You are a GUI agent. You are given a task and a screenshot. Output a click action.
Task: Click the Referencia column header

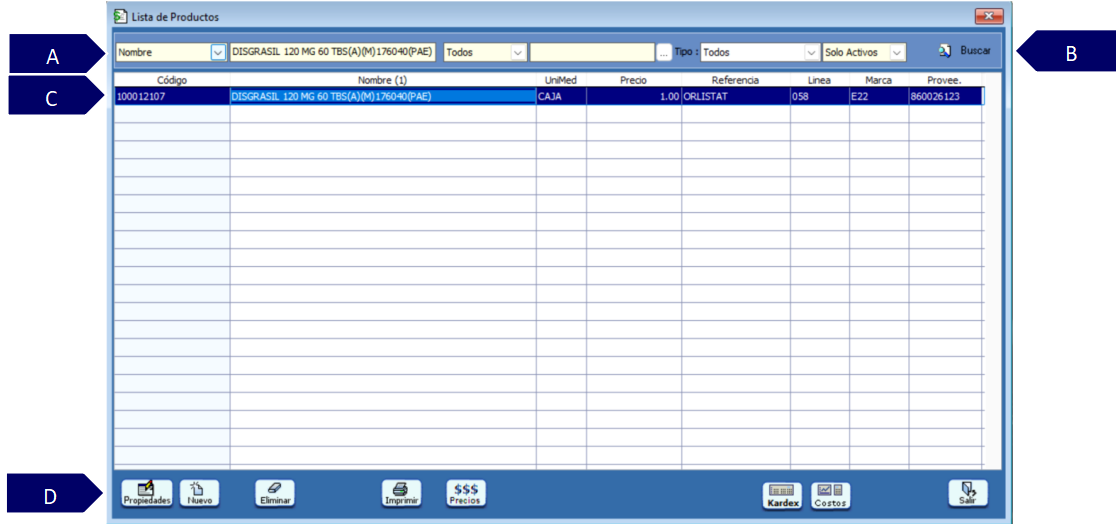click(736, 80)
